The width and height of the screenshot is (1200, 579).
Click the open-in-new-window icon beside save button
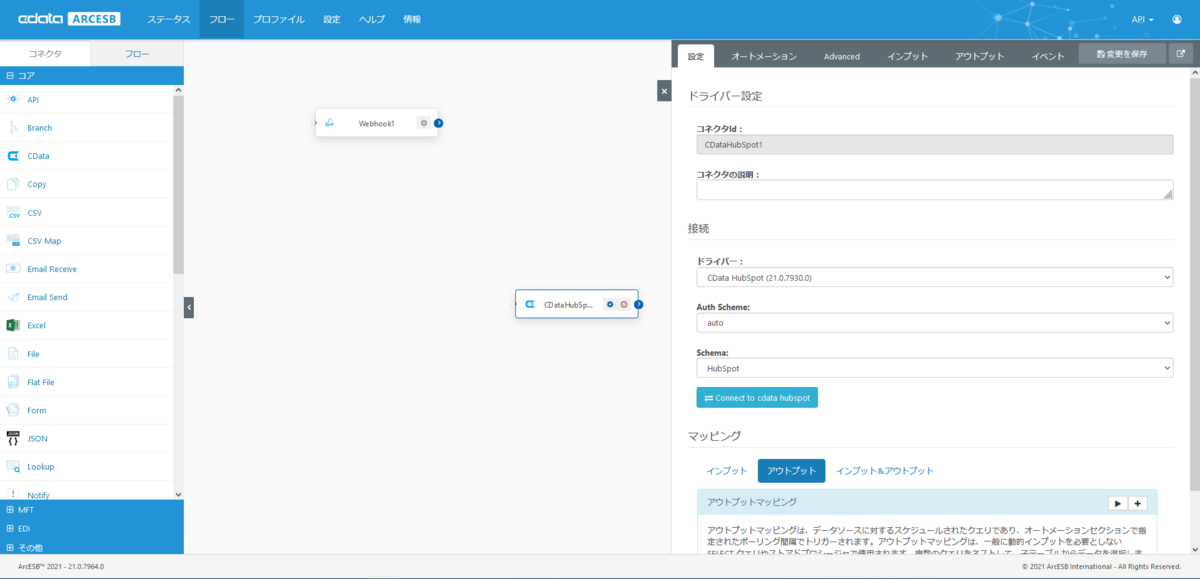(x=1182, y=55)
